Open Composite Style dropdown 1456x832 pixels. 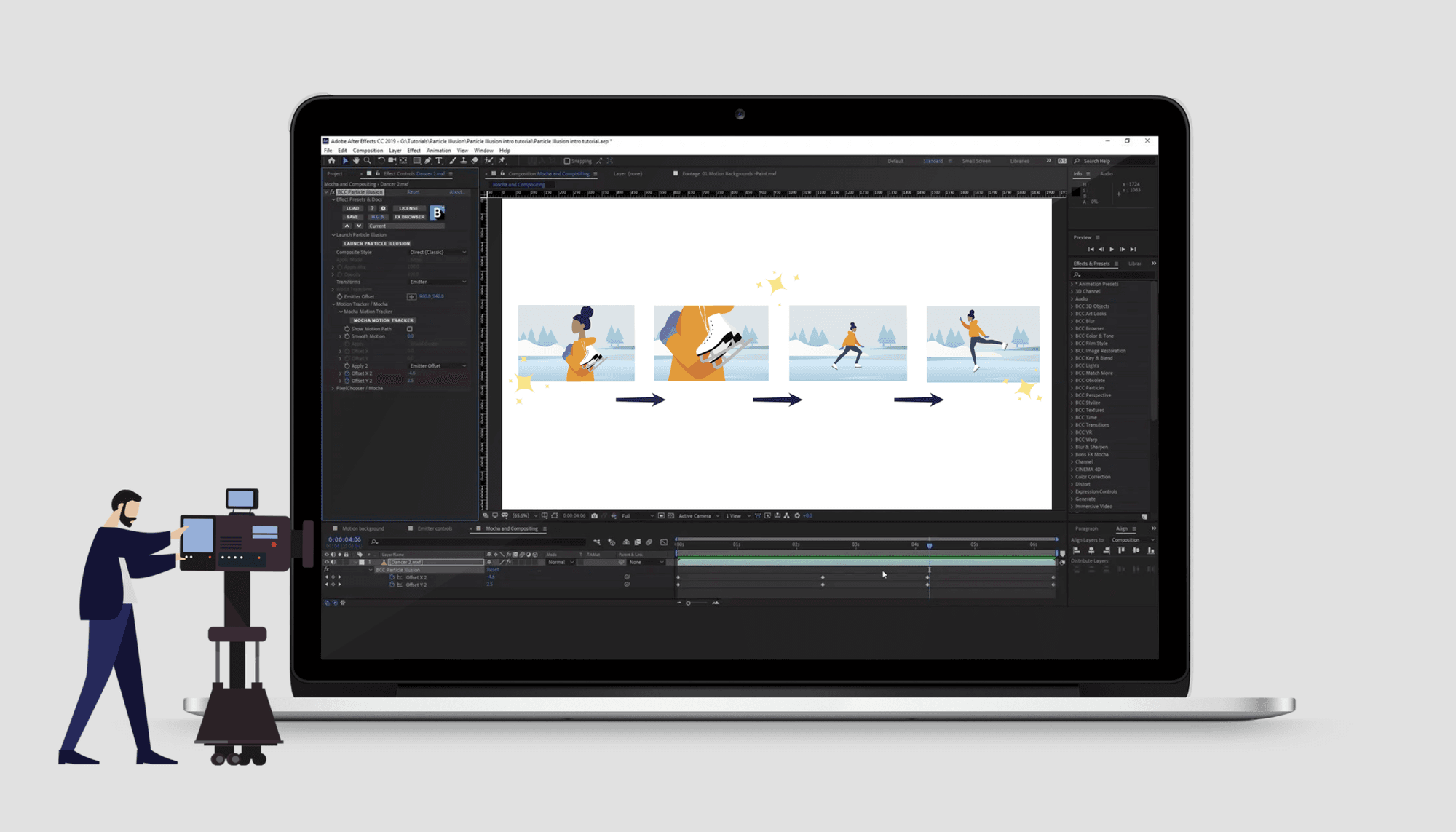(438, 253)
